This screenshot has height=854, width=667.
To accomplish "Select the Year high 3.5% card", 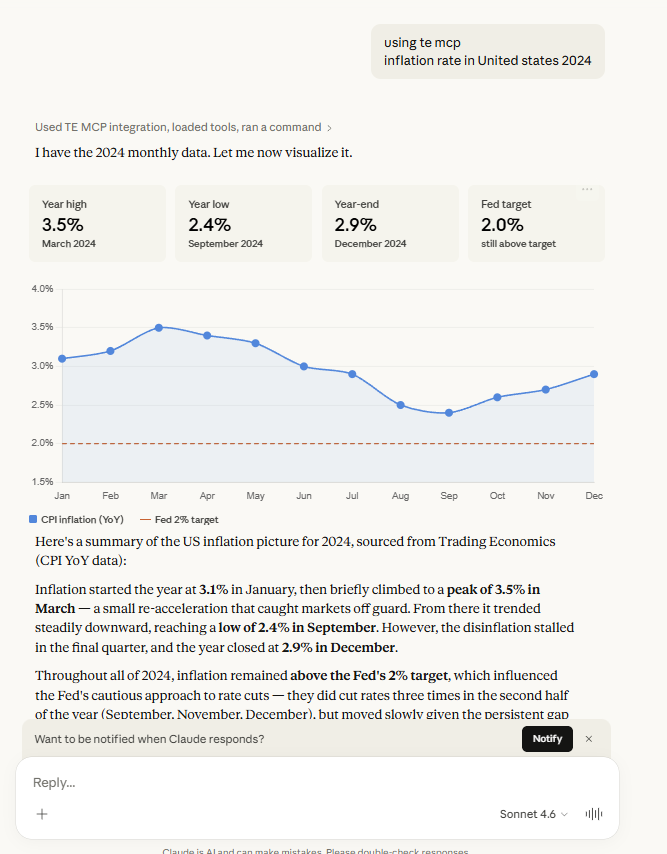I will tap(97, 224).
